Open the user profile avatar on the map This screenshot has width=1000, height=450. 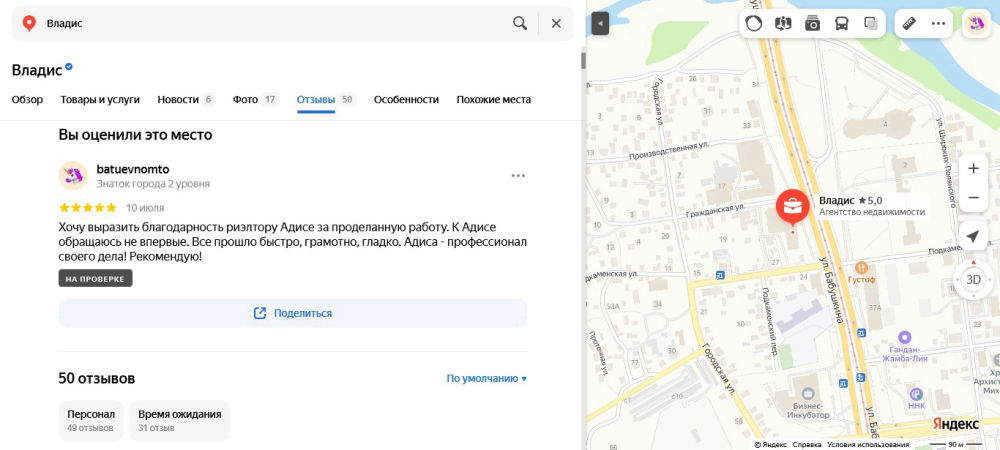pyautogui.click(x=976, y=24)
